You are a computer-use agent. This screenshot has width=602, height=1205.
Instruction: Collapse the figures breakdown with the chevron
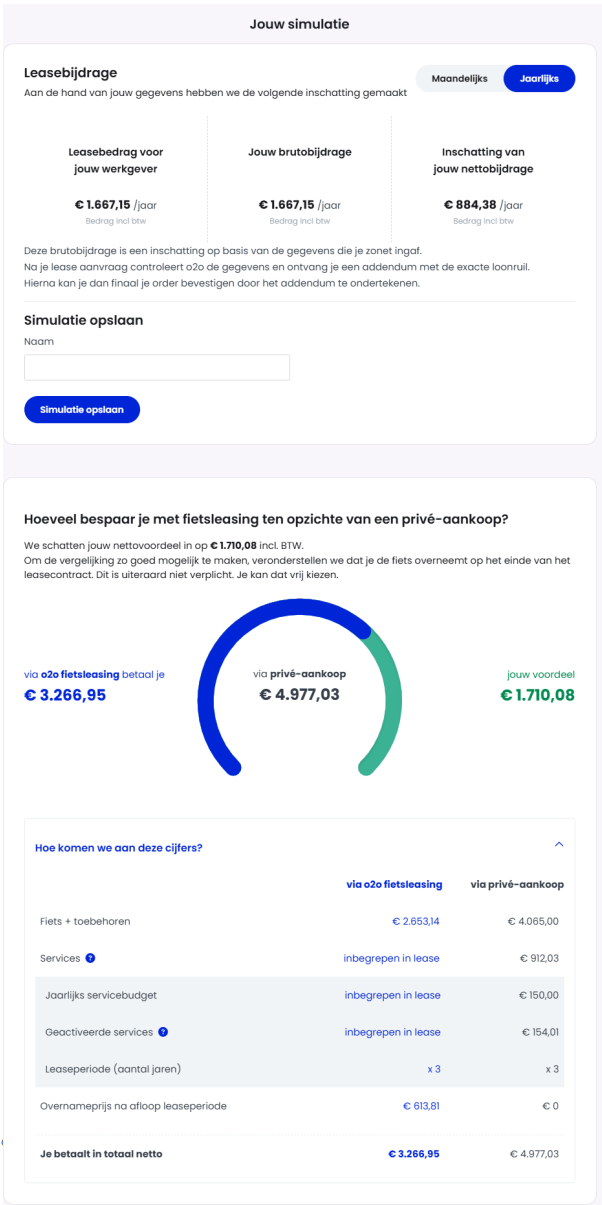[x=559, y=845]
